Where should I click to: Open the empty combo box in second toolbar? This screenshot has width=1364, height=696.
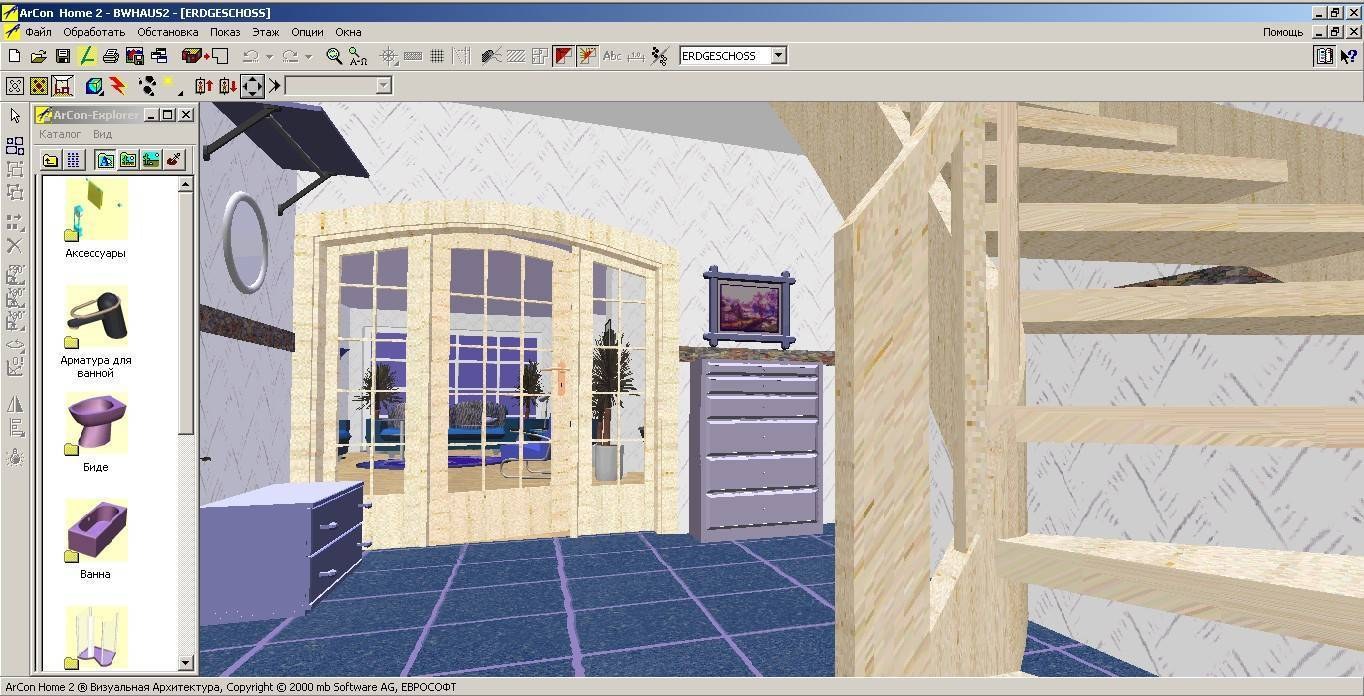click(x=383, y=86)
